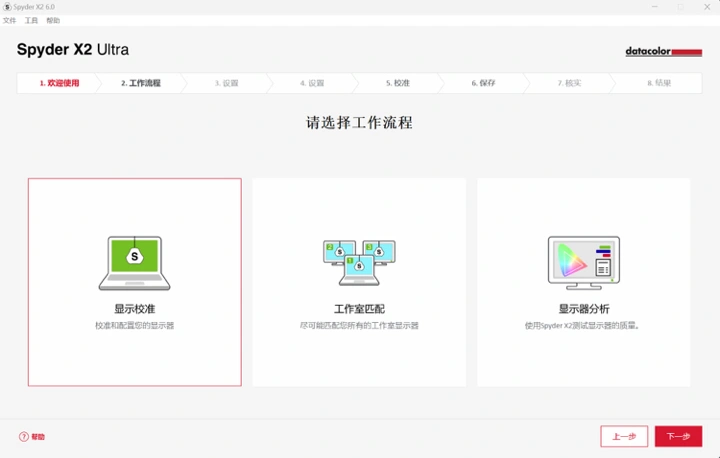Select the 2. 工作流程 step tab
This screenshot has width=720, height=458.
click(140, 83)
